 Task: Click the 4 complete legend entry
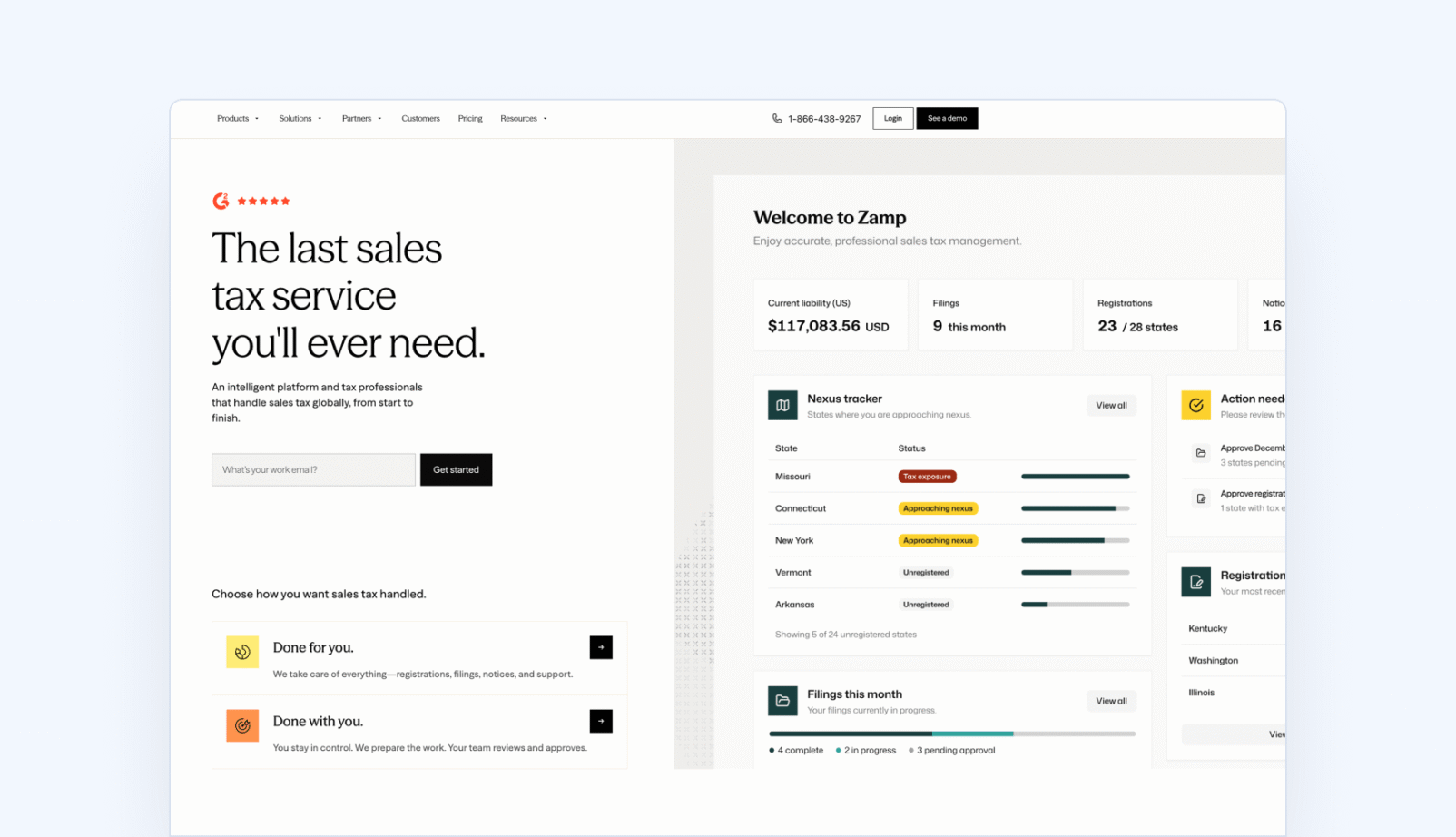(796, 750)
